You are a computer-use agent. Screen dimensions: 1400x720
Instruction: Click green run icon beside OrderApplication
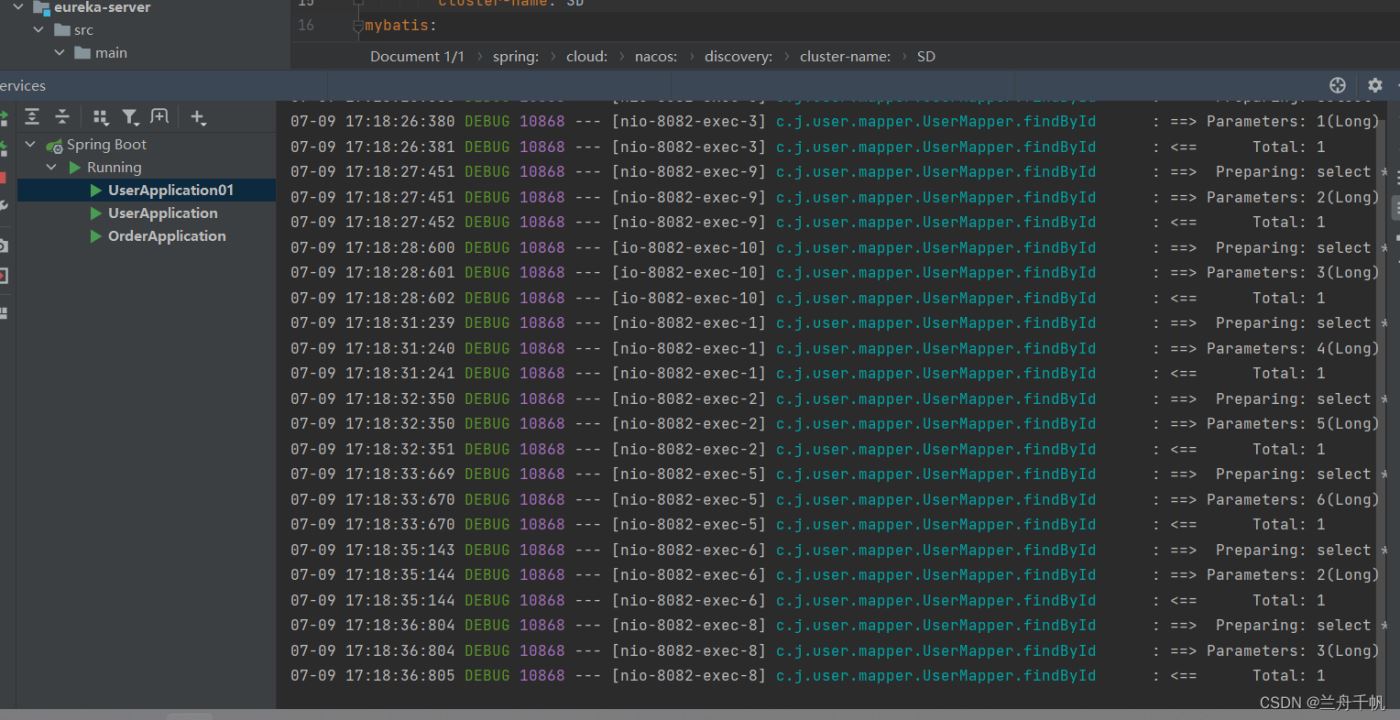coord(96,236)
